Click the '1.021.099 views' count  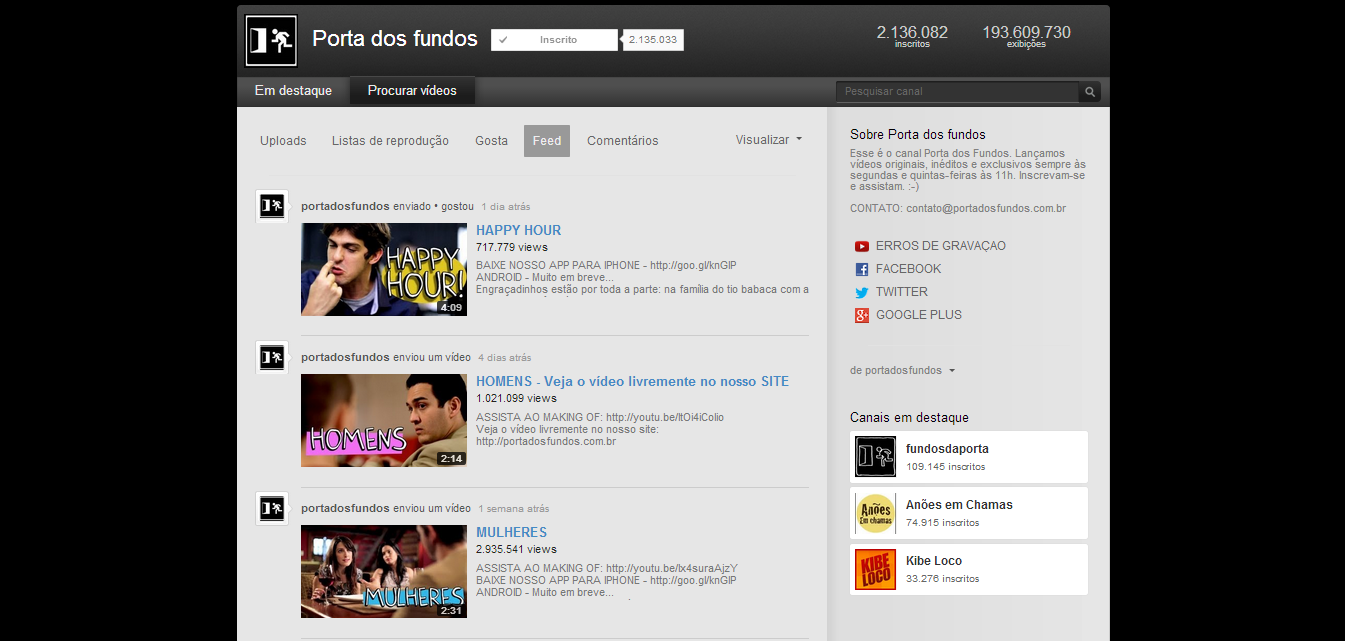pos(516,398)
